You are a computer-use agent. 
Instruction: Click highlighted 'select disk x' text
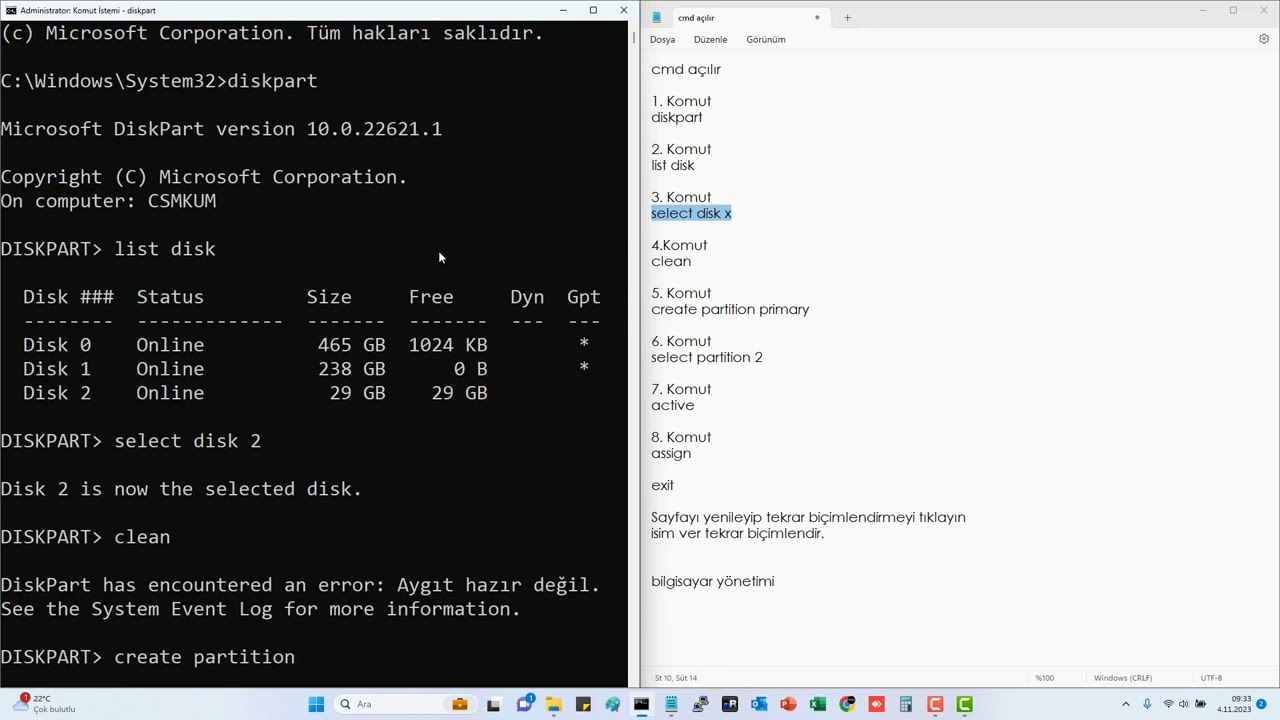tap(691, 213)
